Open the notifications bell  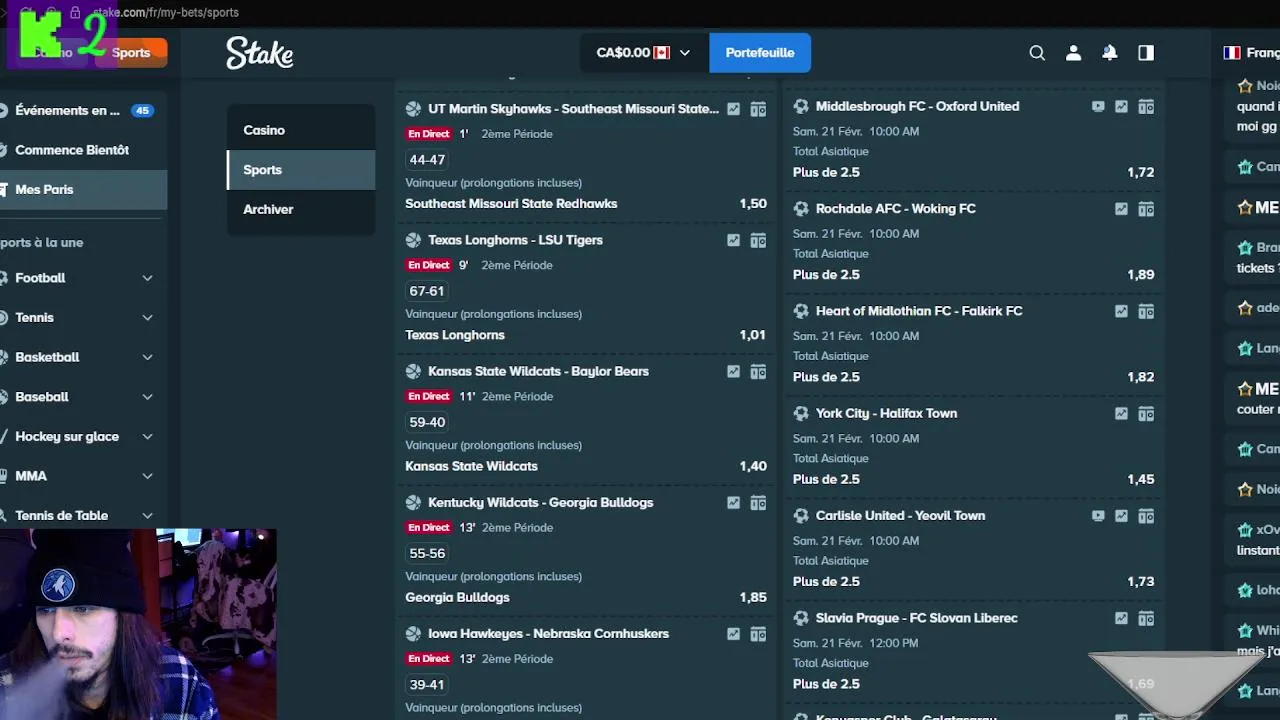(1110, 53)
